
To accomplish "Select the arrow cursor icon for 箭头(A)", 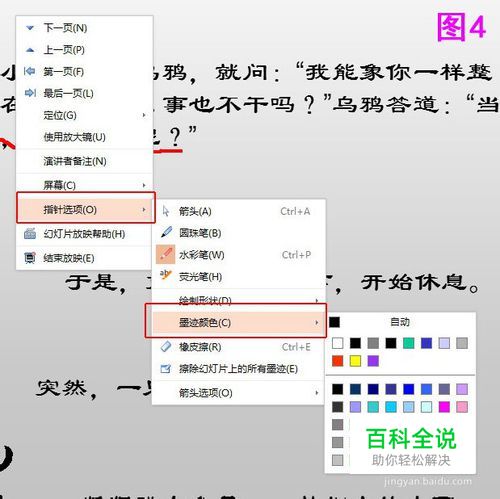I will click(166, 211).
